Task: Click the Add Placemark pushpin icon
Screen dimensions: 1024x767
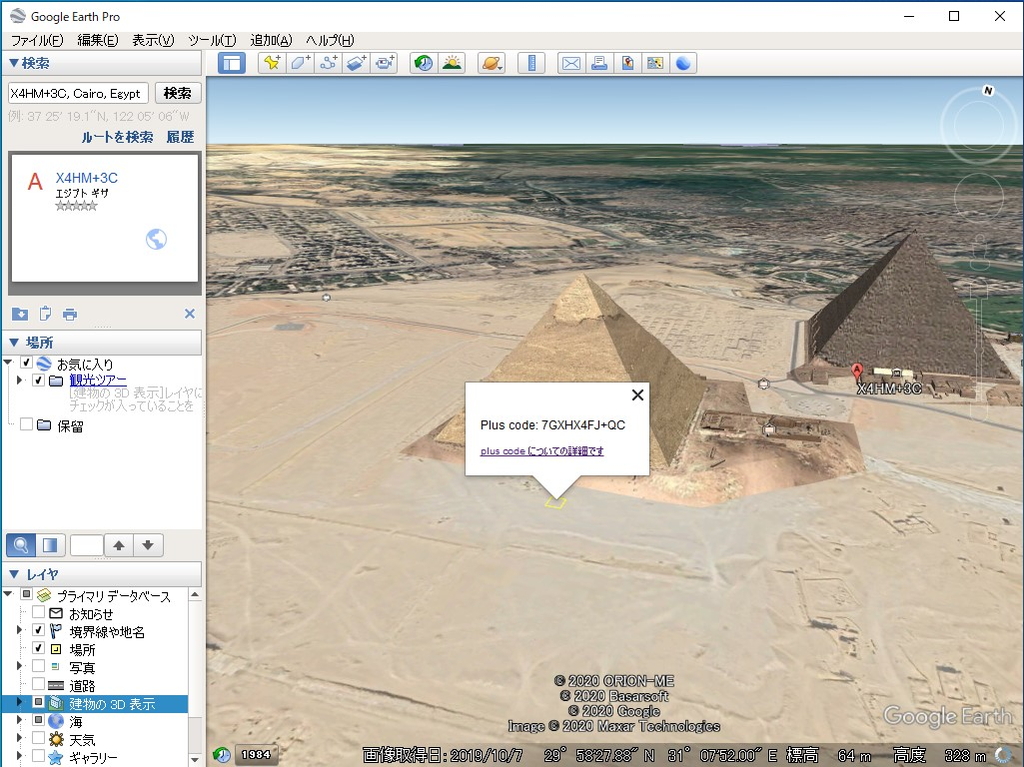Action: coord(270,63)
